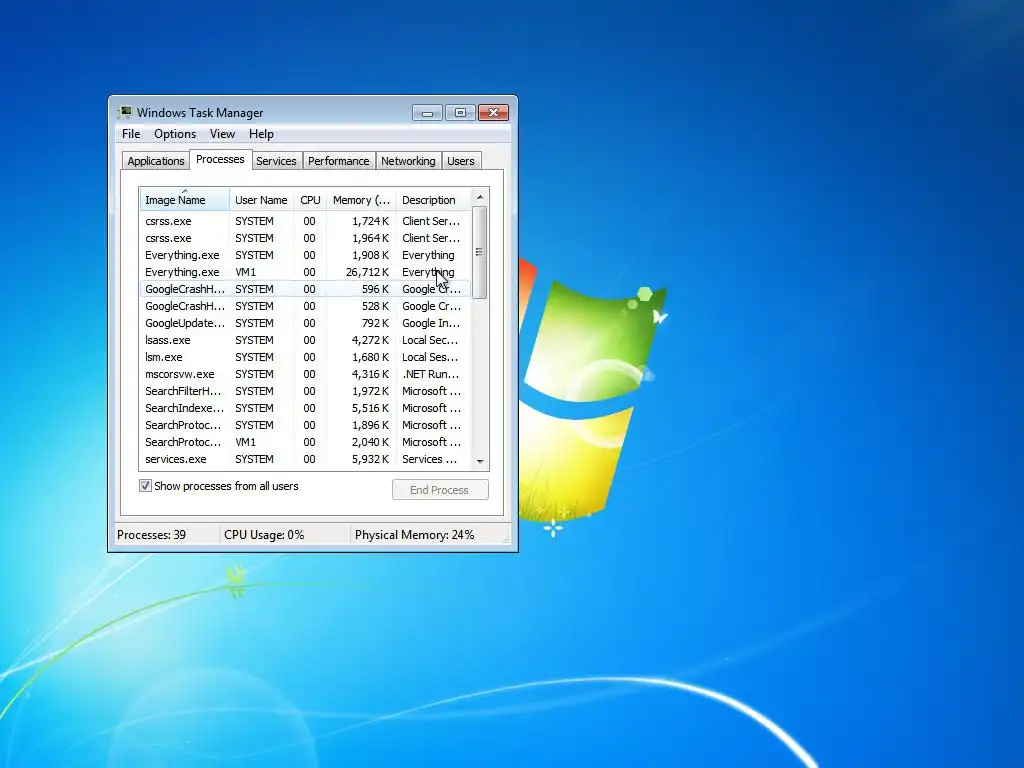
Task: Minimize the Task Manager window
Action: [427, 113]
